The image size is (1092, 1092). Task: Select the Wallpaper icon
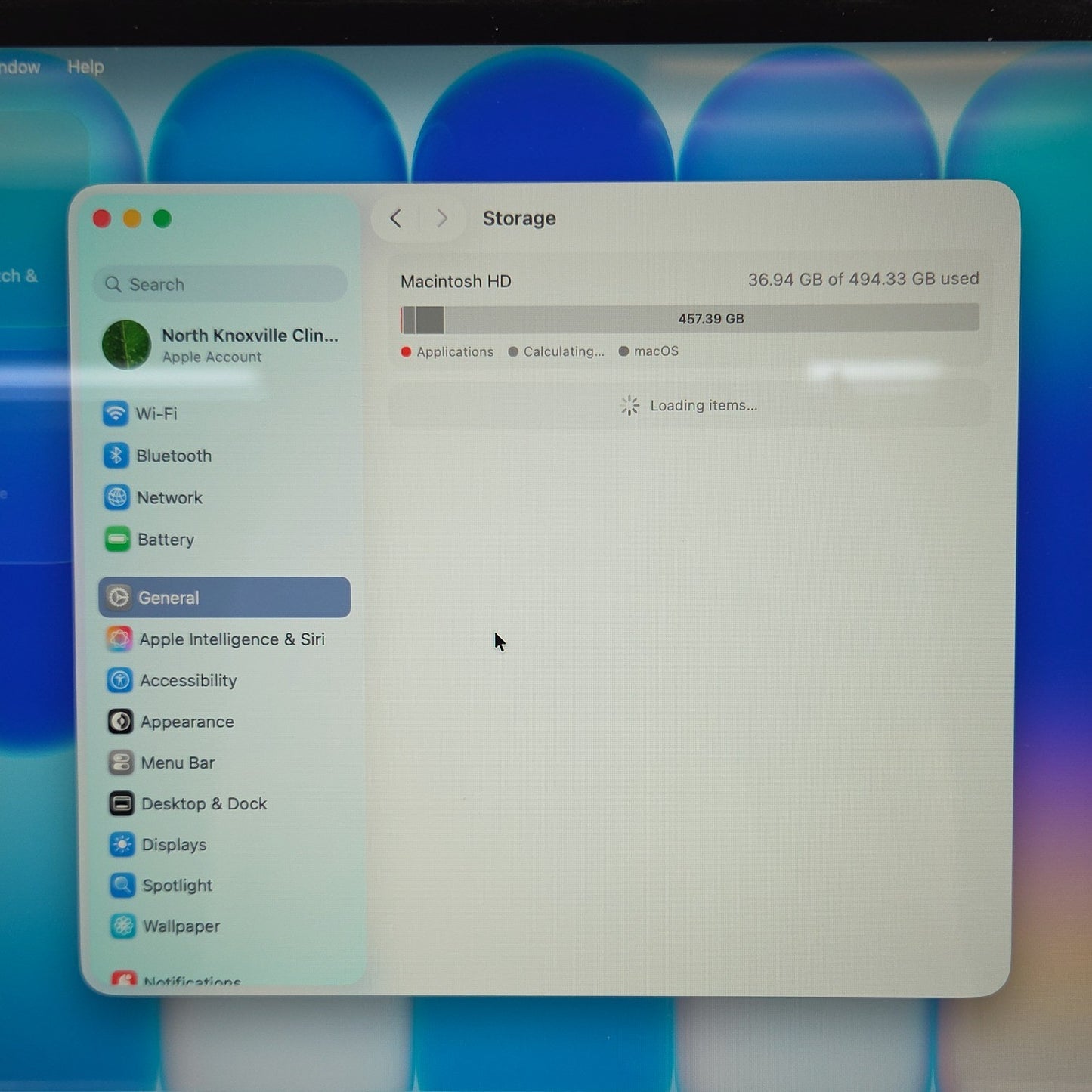coord(123,926)
